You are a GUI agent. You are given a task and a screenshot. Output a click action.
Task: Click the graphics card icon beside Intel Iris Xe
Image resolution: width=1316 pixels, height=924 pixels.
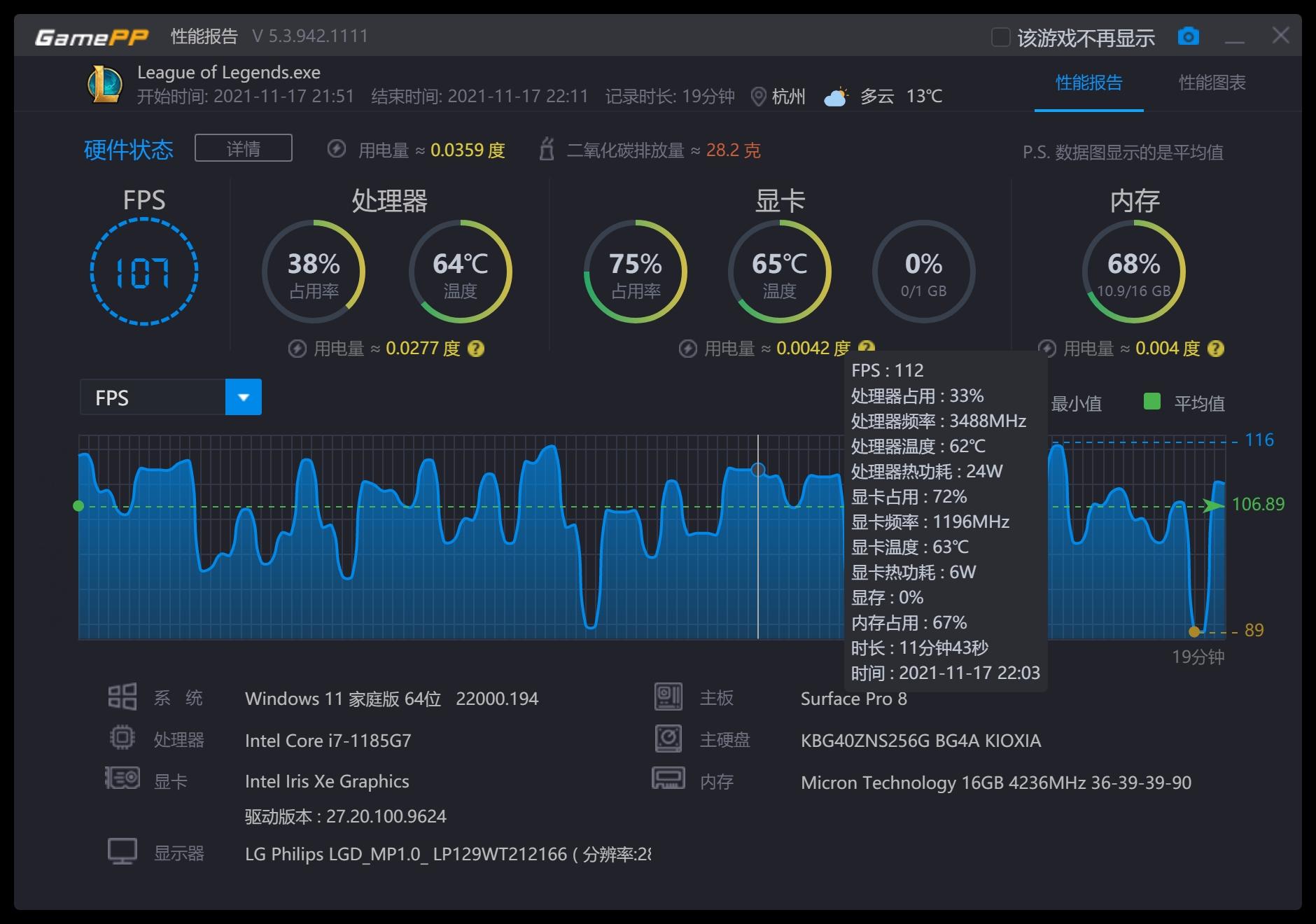pos(122,778)
